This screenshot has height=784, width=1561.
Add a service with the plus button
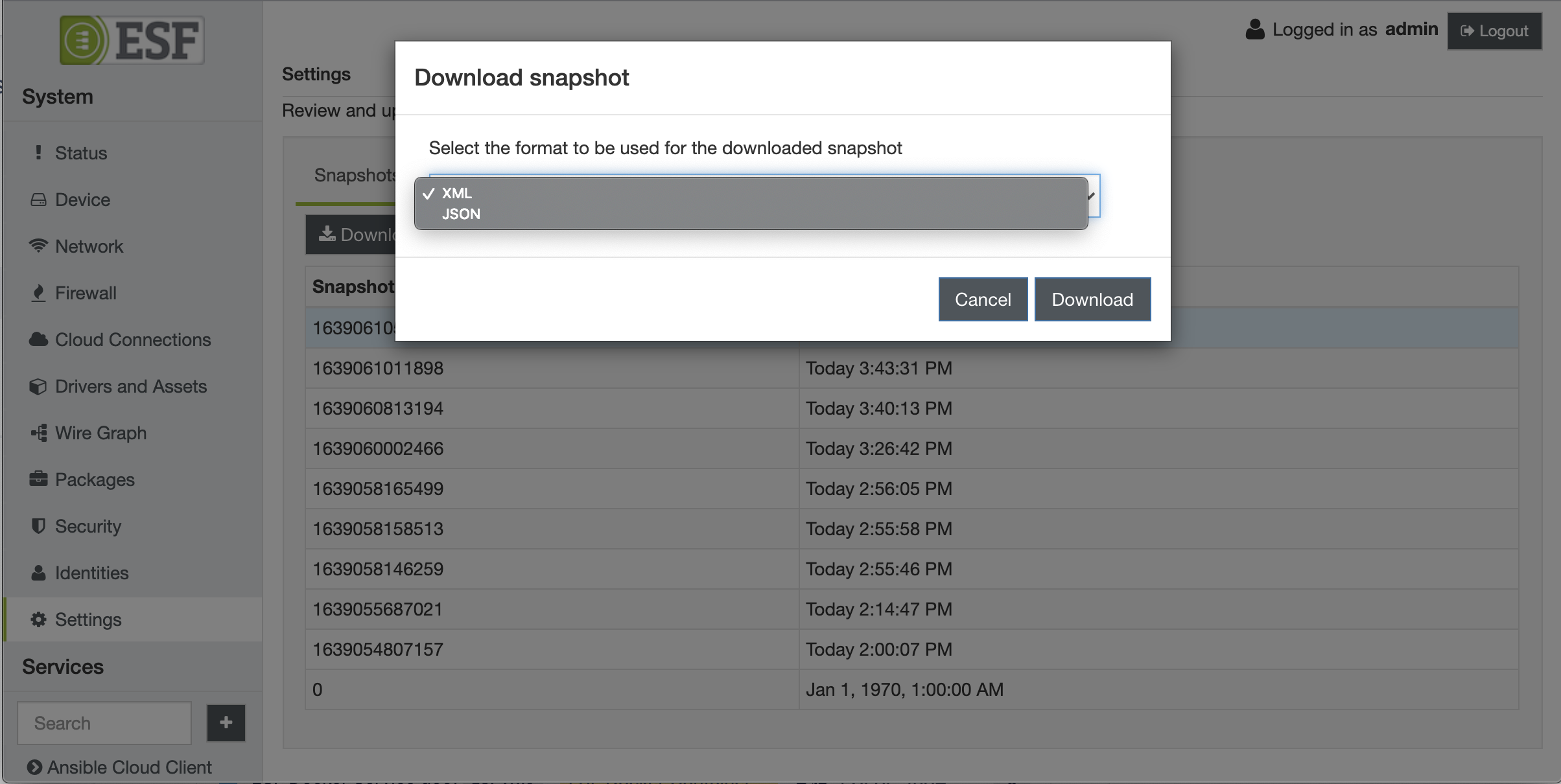coord(226,722)
